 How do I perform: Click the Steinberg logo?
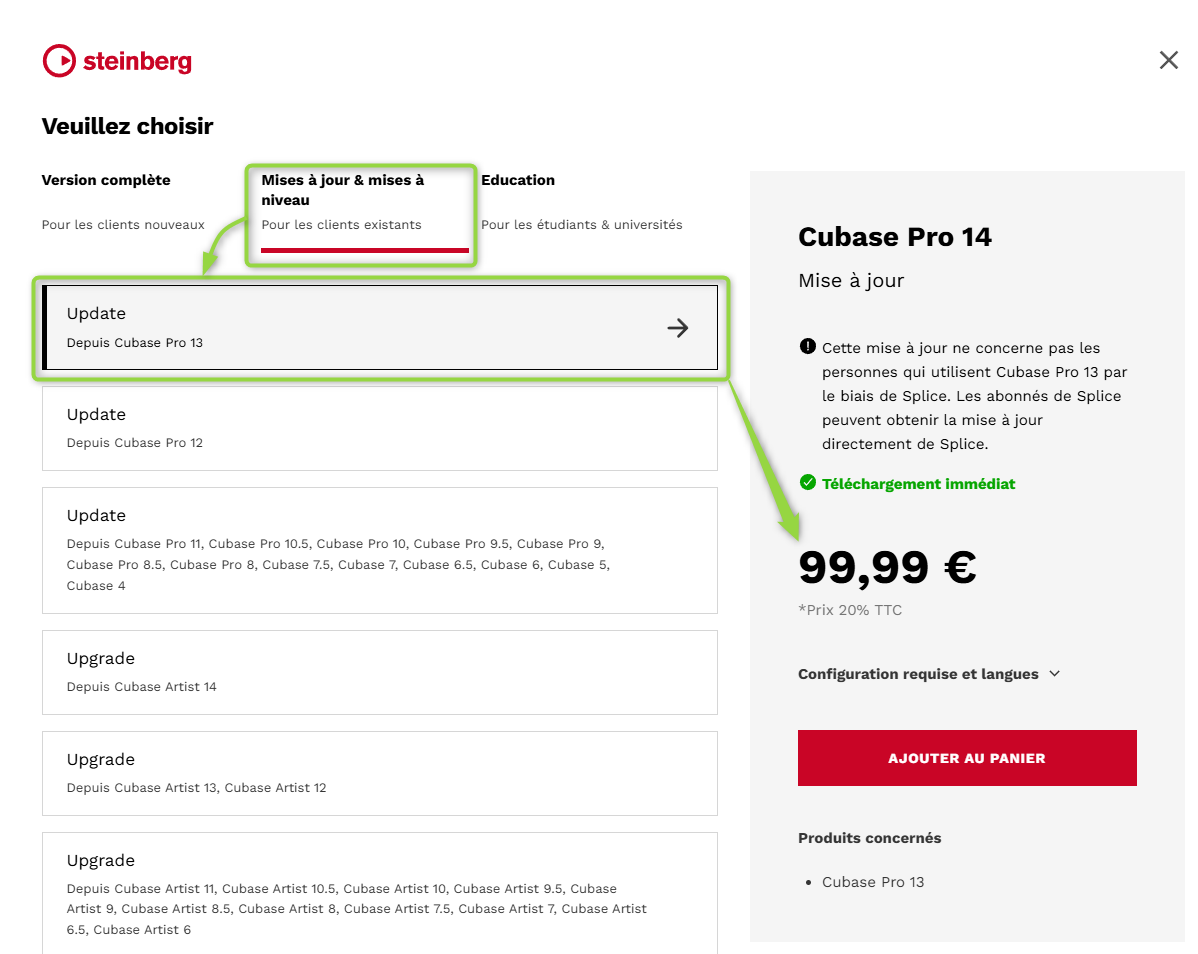(x=117, y=61)
